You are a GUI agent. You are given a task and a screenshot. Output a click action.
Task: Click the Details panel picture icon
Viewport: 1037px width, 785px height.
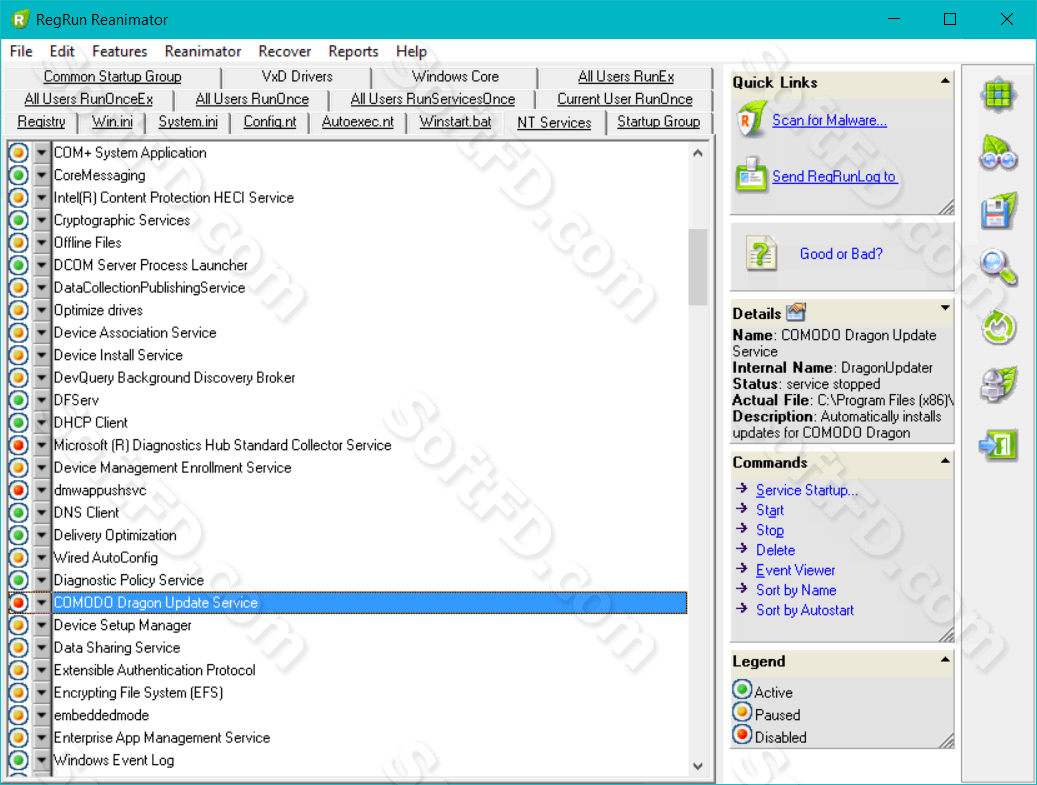(796, 312)
